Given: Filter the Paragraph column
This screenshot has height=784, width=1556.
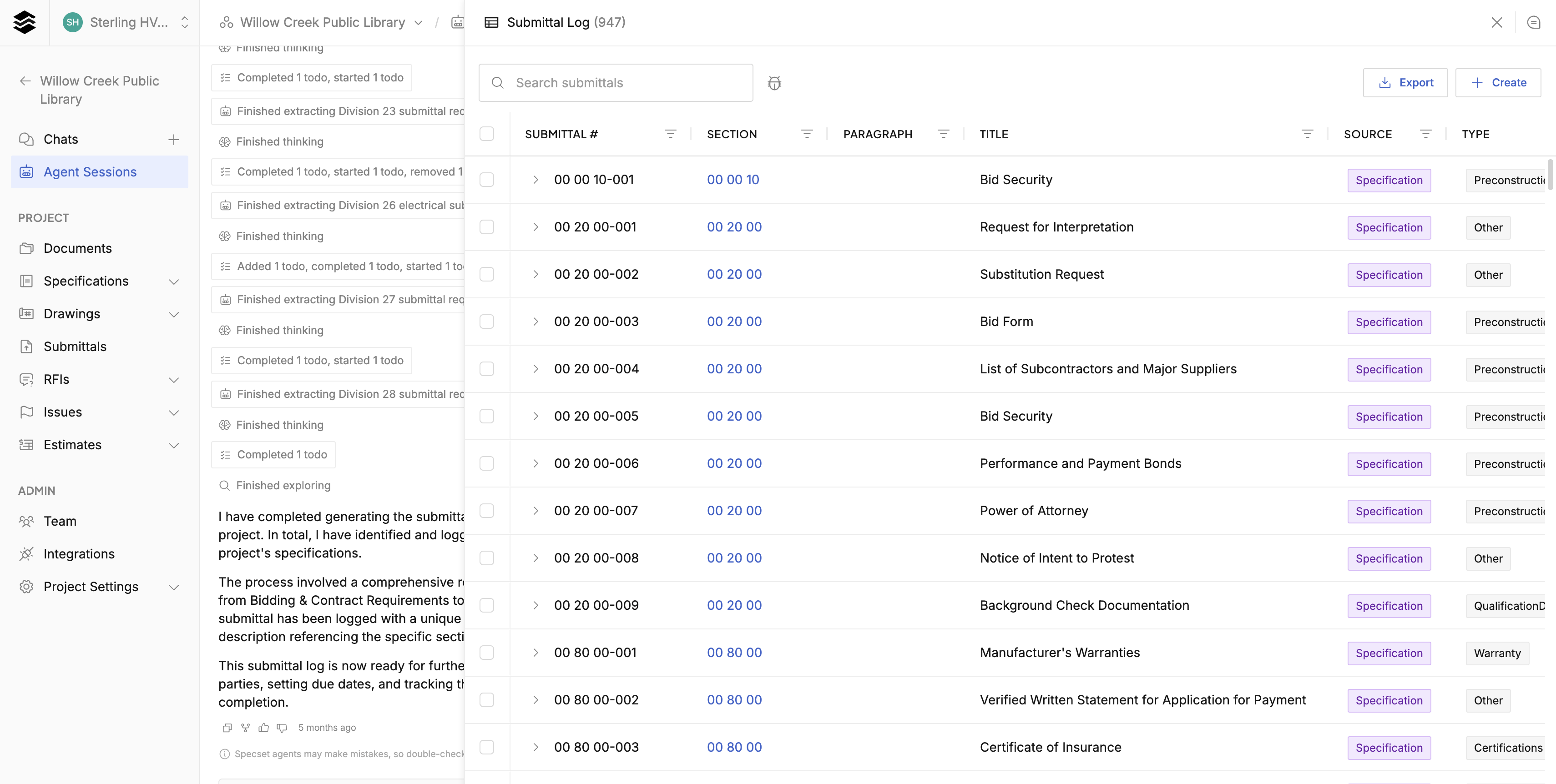Looking at the screenshot, I should point(943,134).
